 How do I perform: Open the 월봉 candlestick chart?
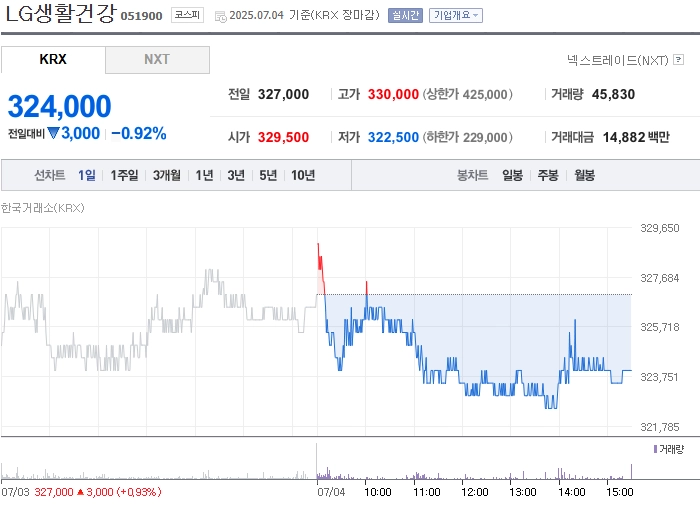[584, 175]
